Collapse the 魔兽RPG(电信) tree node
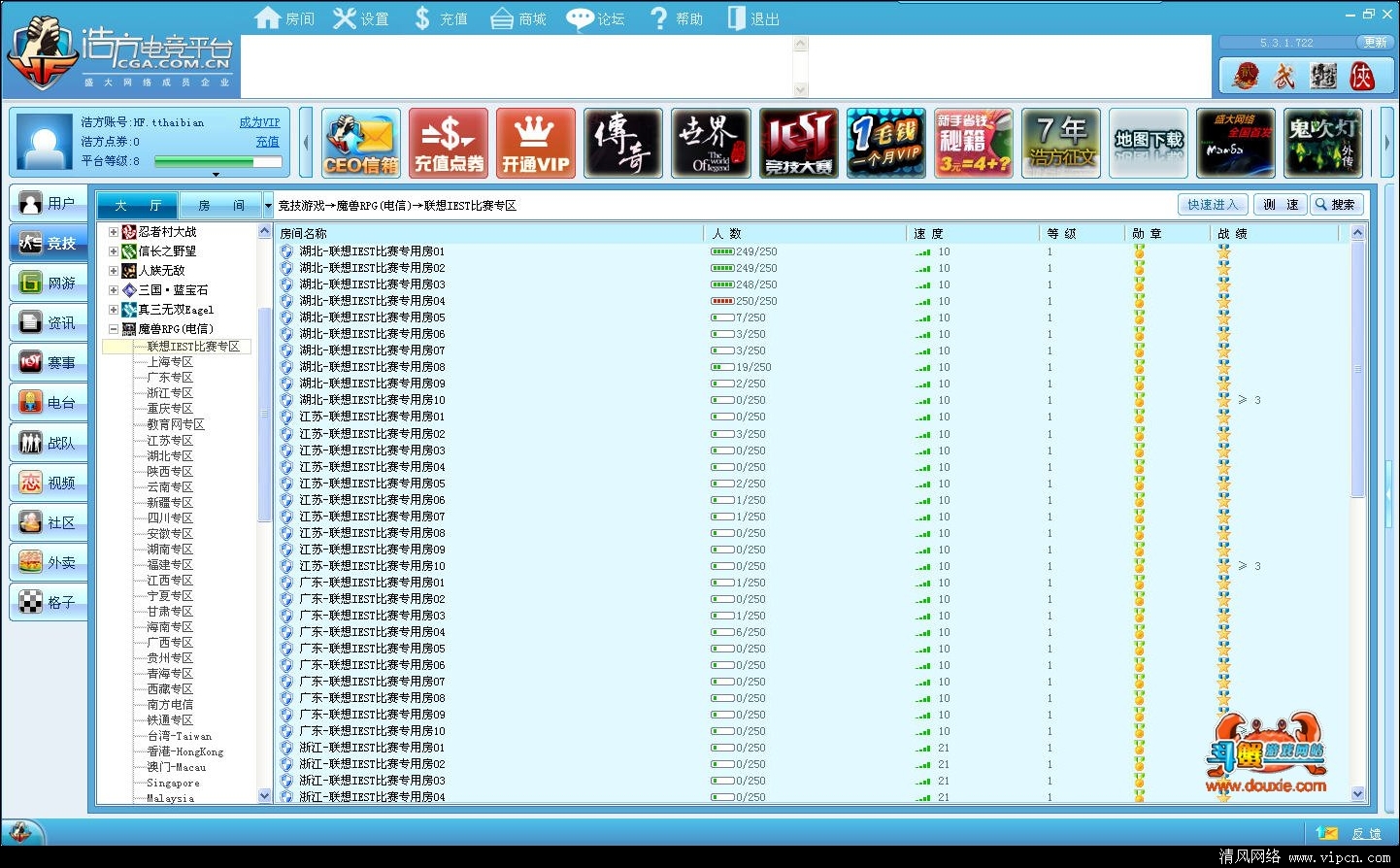The height and width of the screenshot is (868, 1400). click(114, 329)
